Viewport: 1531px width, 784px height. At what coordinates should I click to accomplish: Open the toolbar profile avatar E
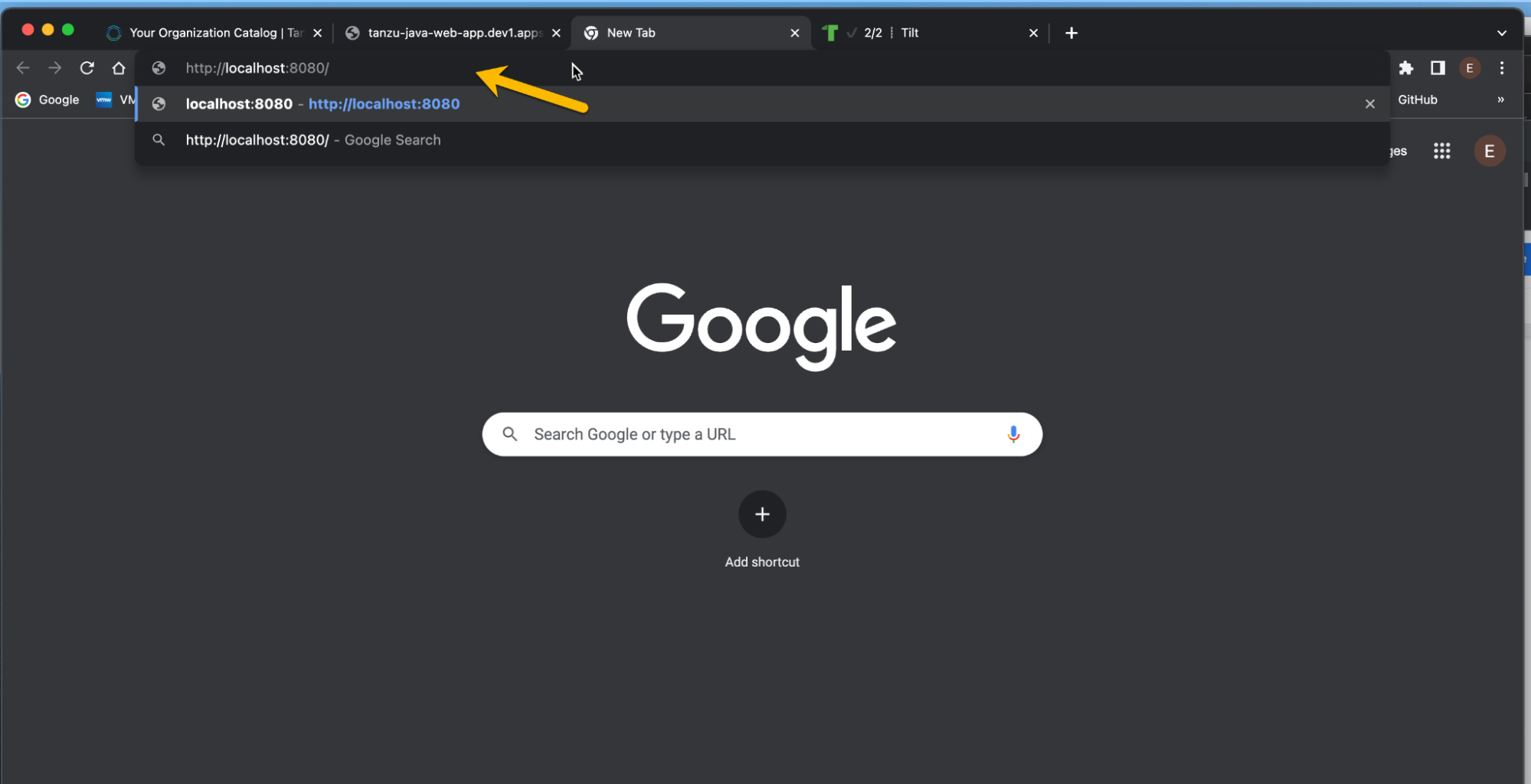pos(1469,68)
